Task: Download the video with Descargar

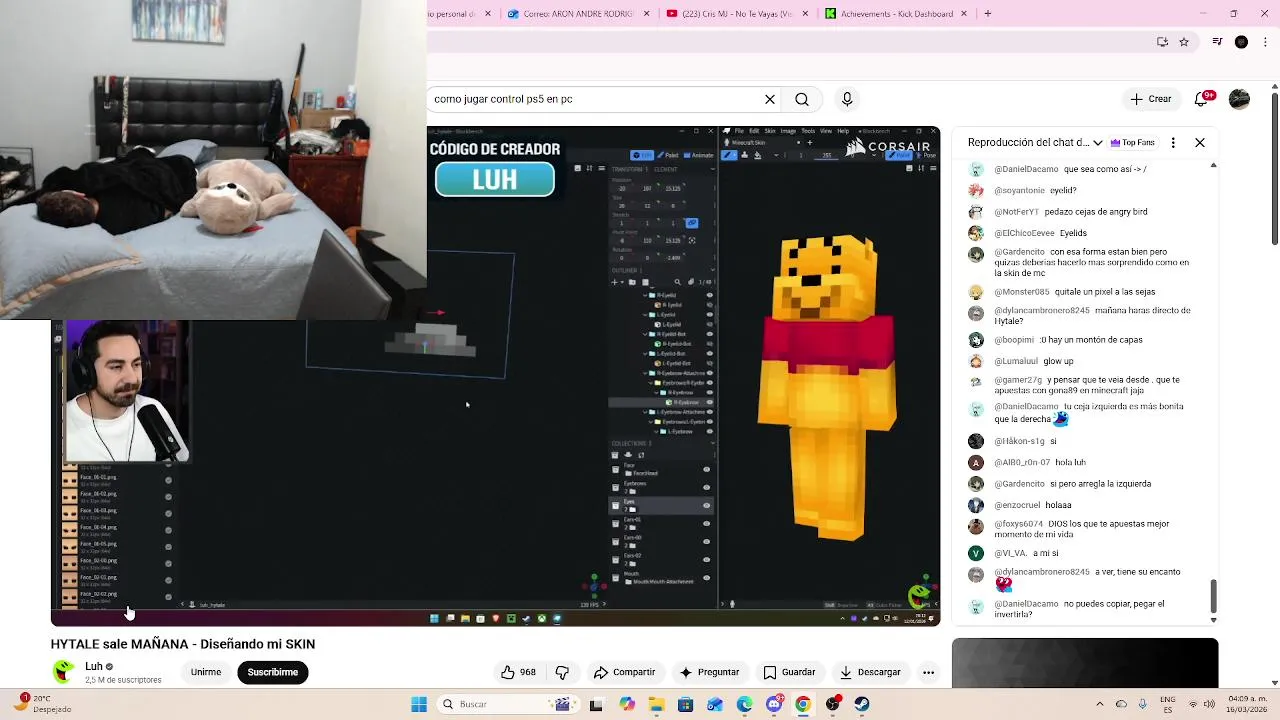Action: pyautogui.click(x=870, y=672)
